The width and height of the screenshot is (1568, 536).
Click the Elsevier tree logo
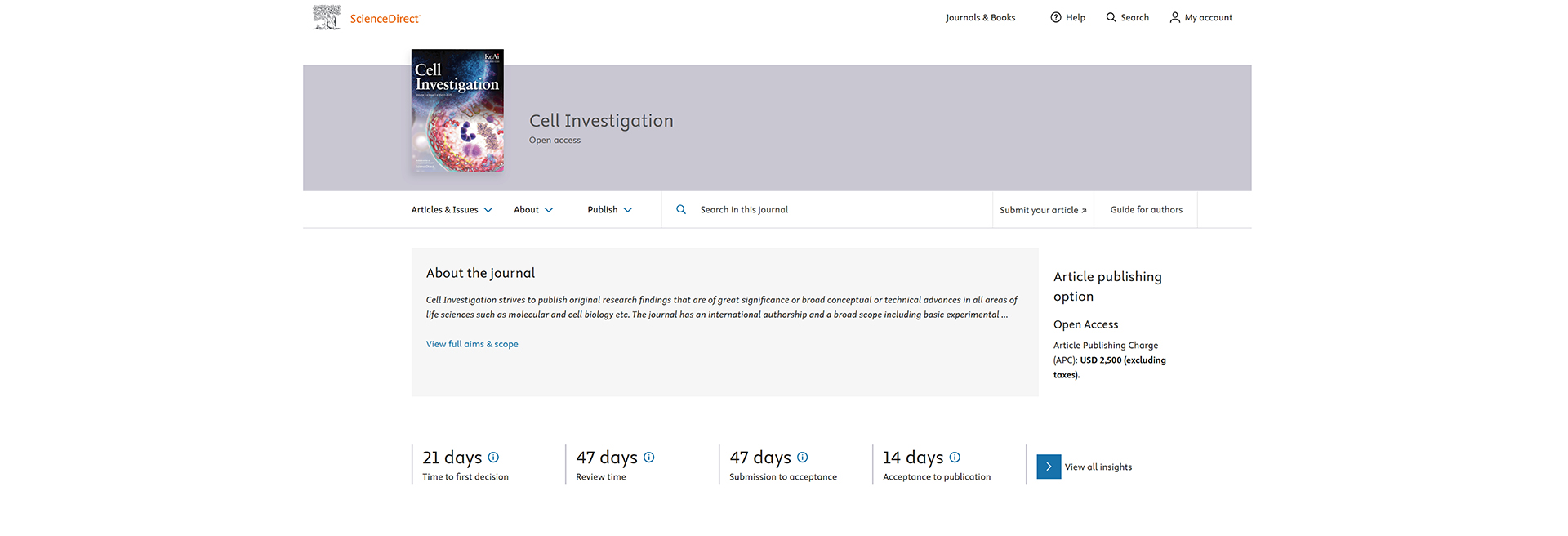[x=327, y=17]
